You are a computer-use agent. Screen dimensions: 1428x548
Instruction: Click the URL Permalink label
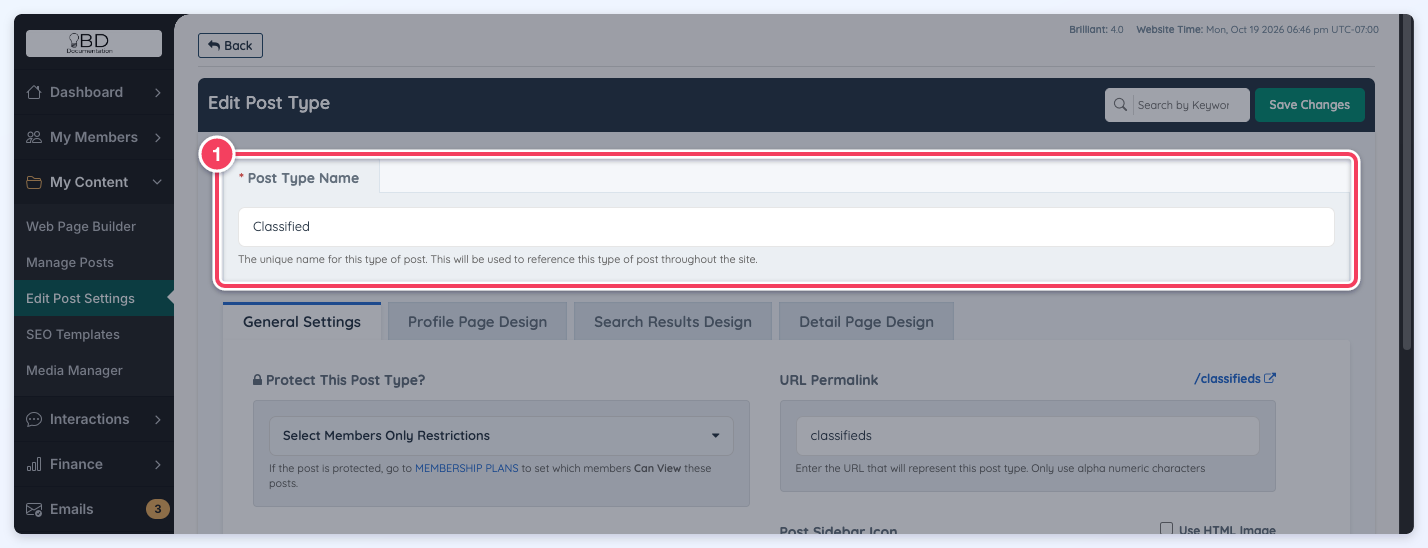tap(829, 380)
